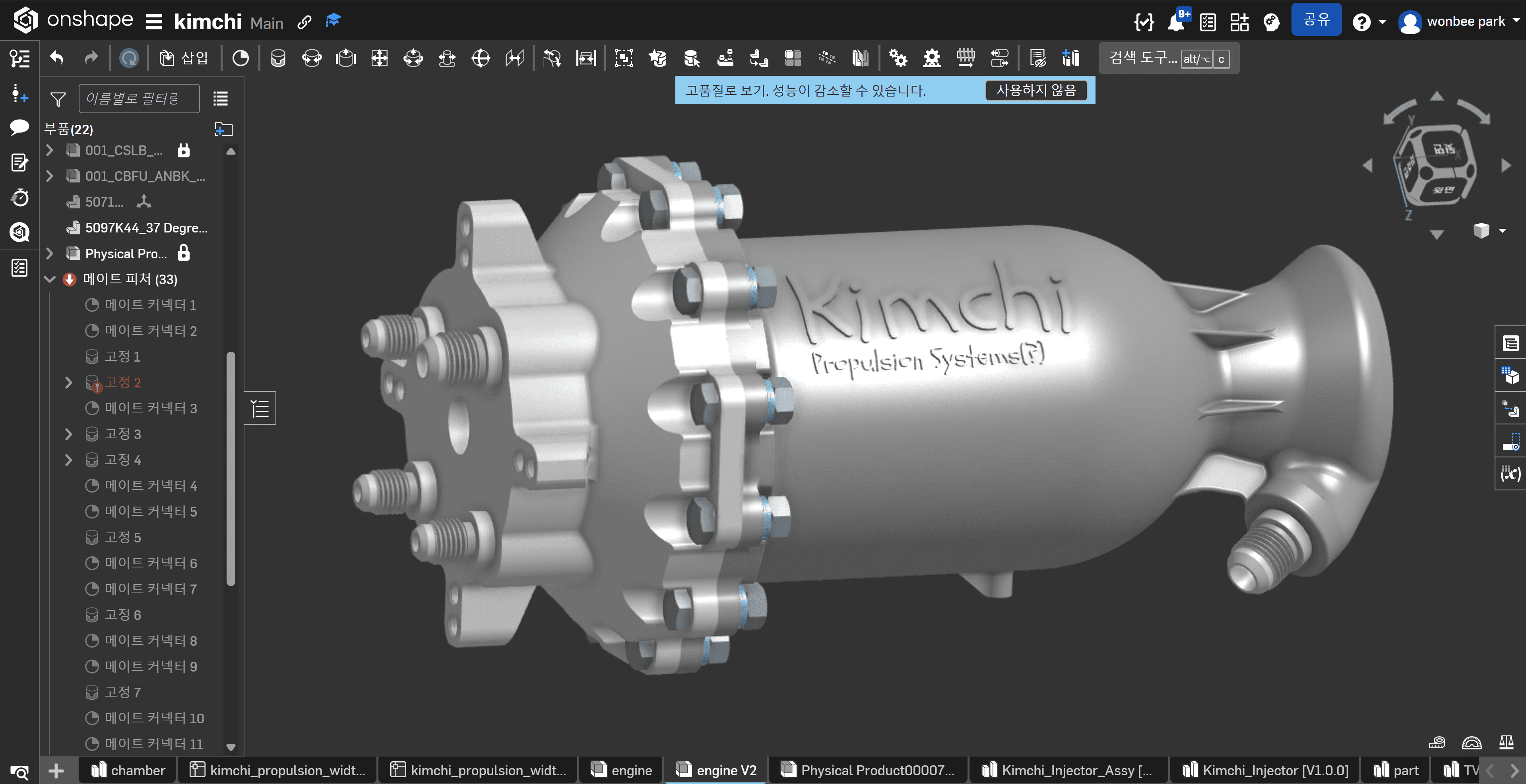Switch to the engine V2 tab
Screen dimensions: 1526x784
point(716,770)
